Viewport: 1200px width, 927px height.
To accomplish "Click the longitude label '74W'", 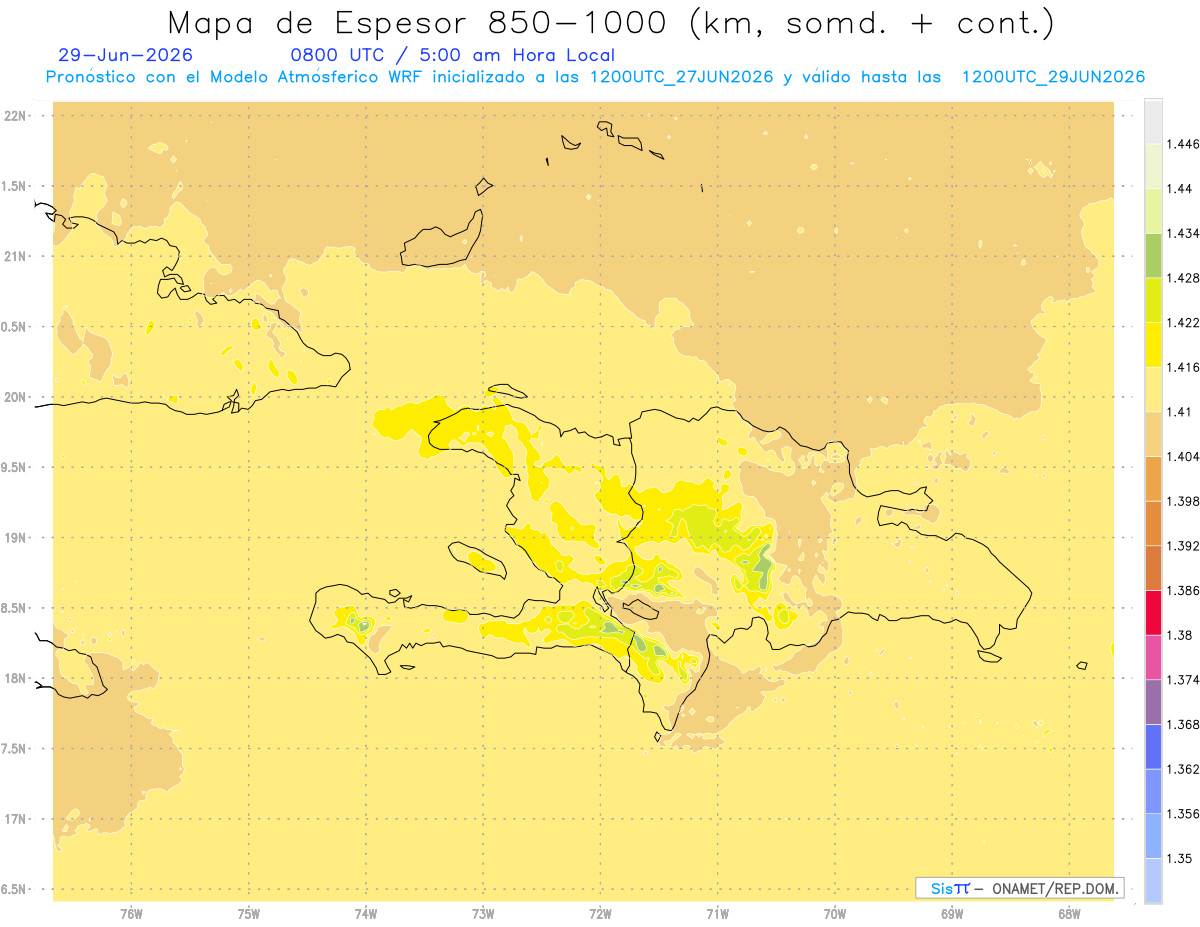I will point(366,913).
